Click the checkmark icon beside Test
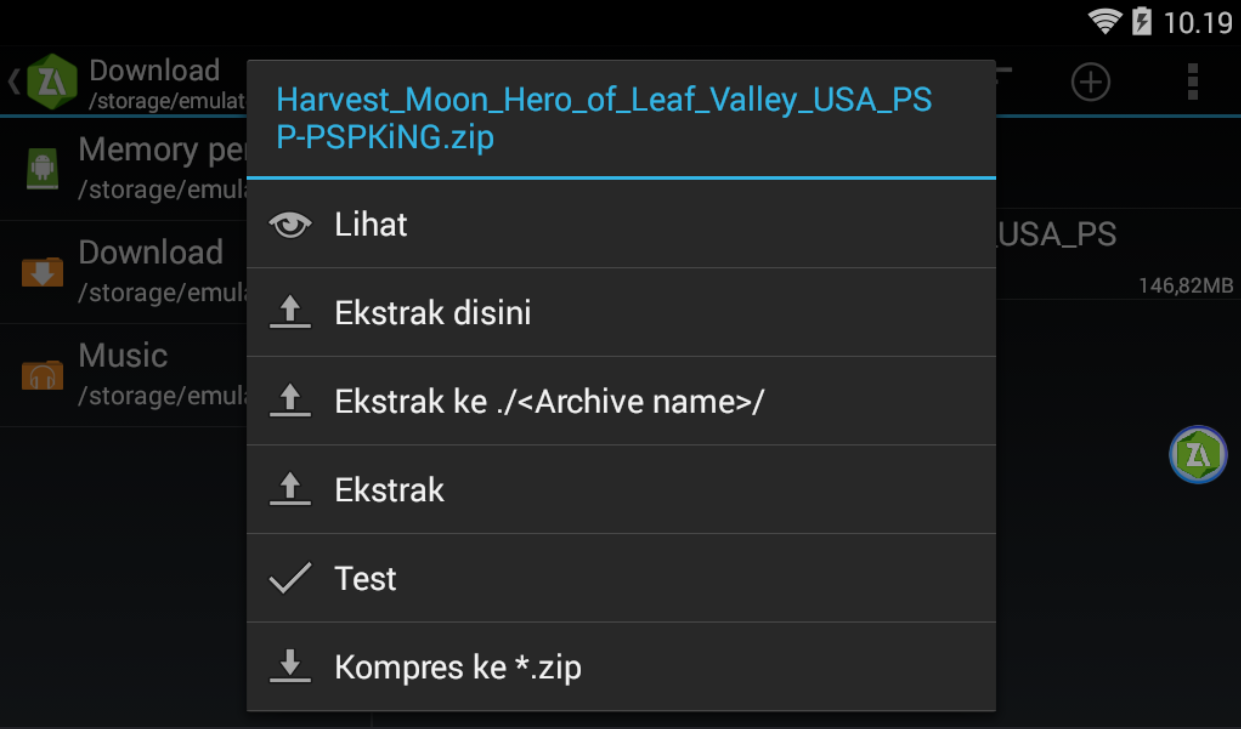This screenshot has width=1241, height=729. [x=290, y=578]
